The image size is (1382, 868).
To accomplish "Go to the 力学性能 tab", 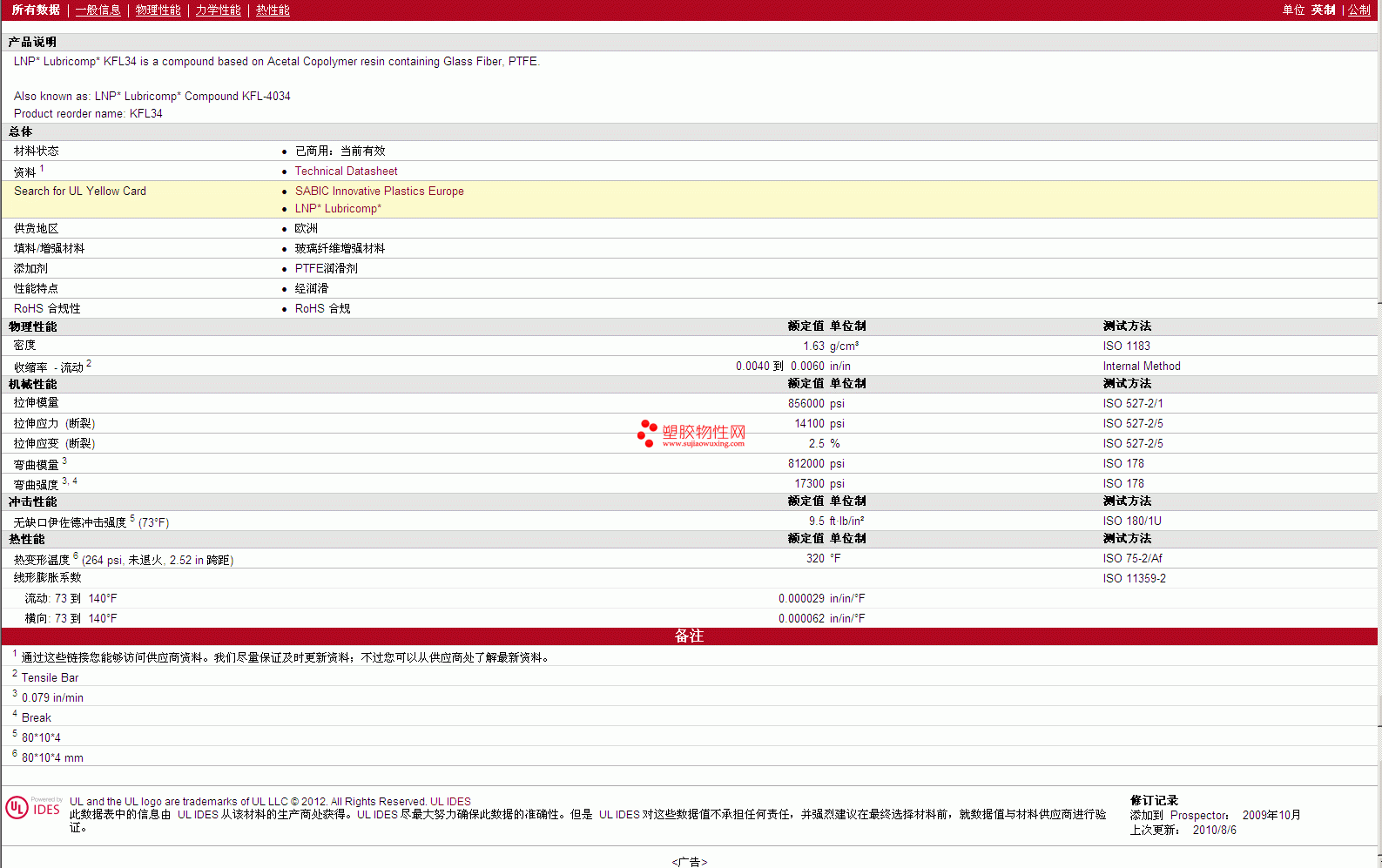I will [218, 10].
